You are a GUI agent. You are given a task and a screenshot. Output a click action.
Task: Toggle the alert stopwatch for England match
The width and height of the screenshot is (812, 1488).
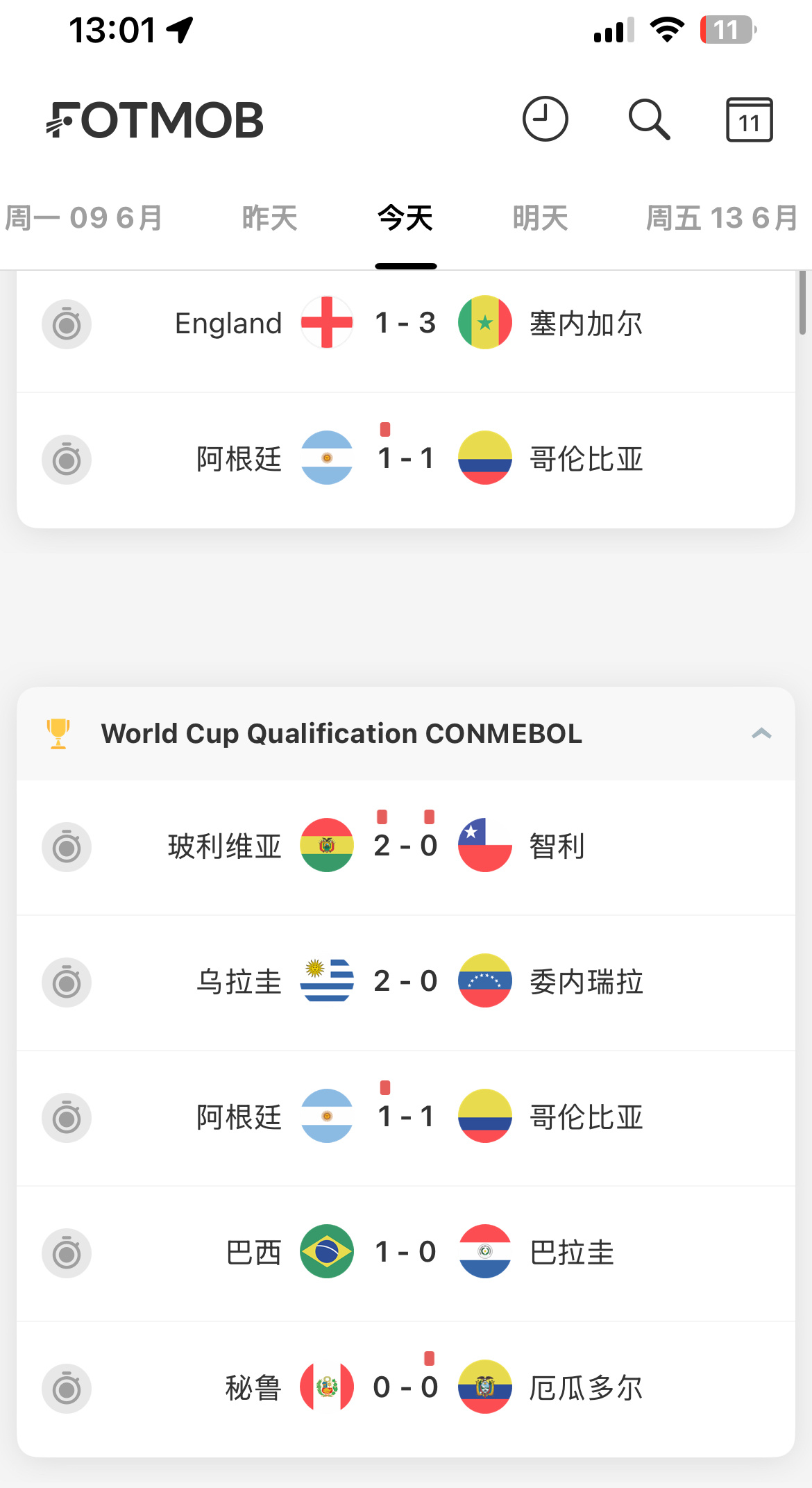[67, 324]
